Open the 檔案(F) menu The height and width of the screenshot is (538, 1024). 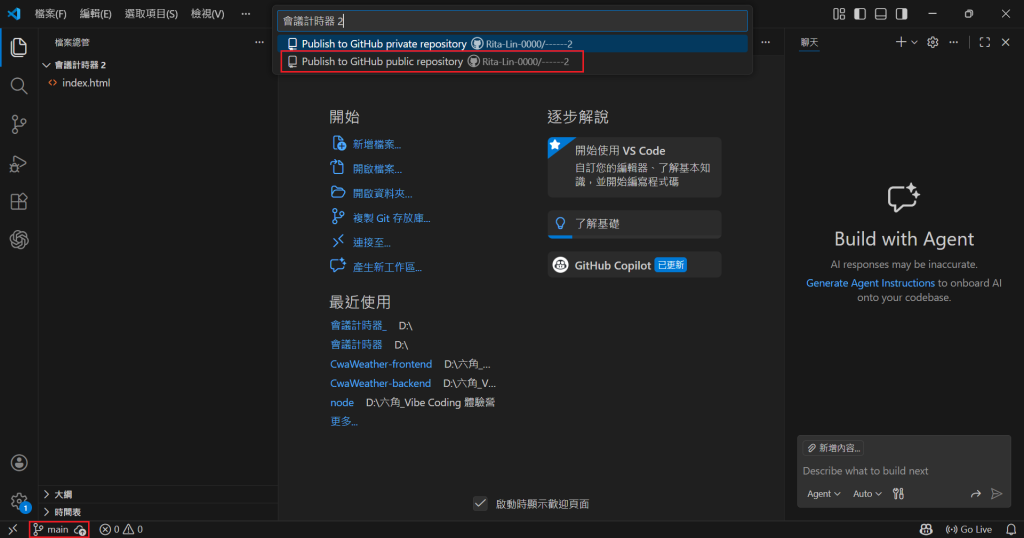50,14
